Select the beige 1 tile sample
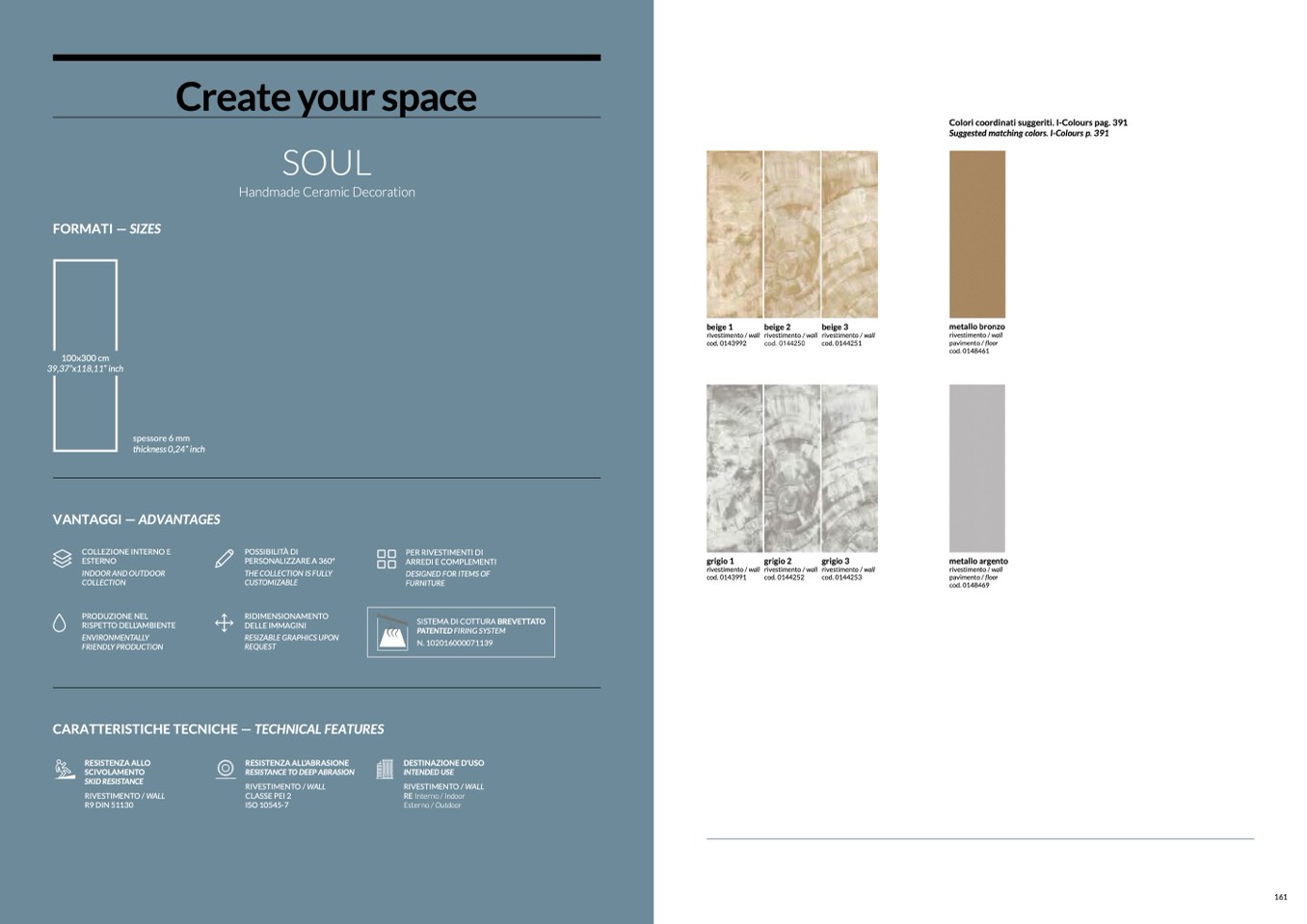1307x924 pixels. [734, 234]
